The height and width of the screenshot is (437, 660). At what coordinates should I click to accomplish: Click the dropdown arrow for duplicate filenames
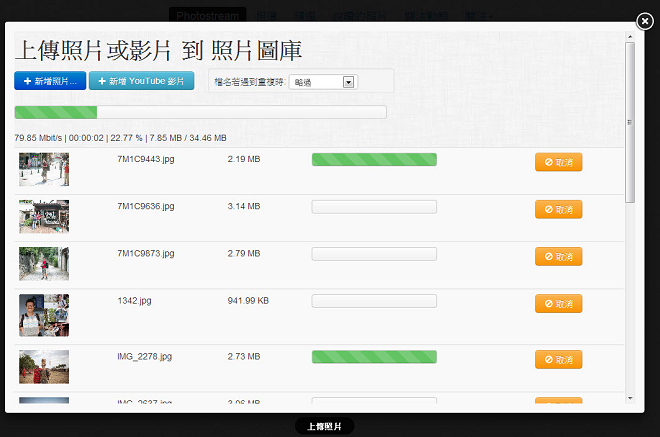348,82
